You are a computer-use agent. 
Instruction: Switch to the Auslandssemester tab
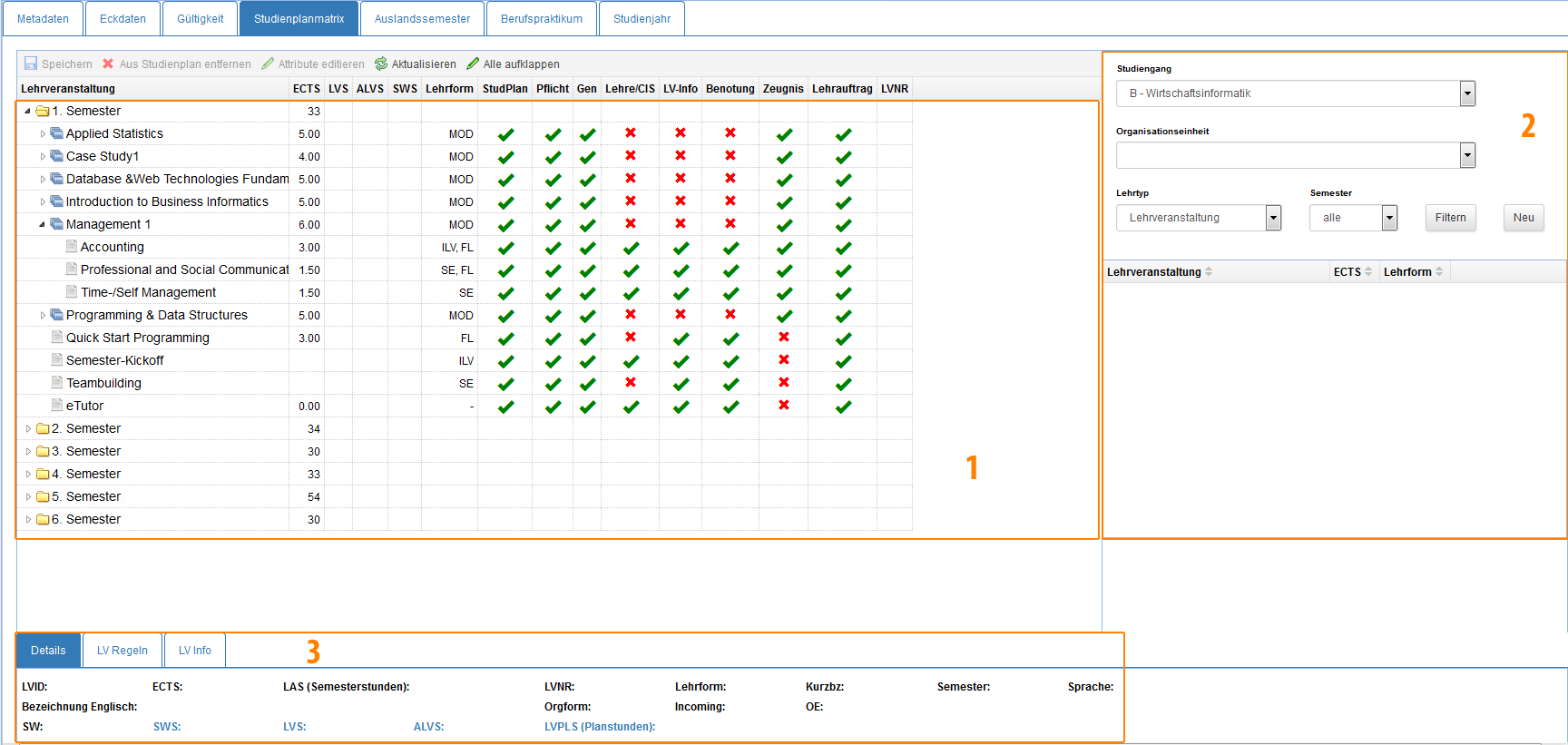click(x=422, y=19)
